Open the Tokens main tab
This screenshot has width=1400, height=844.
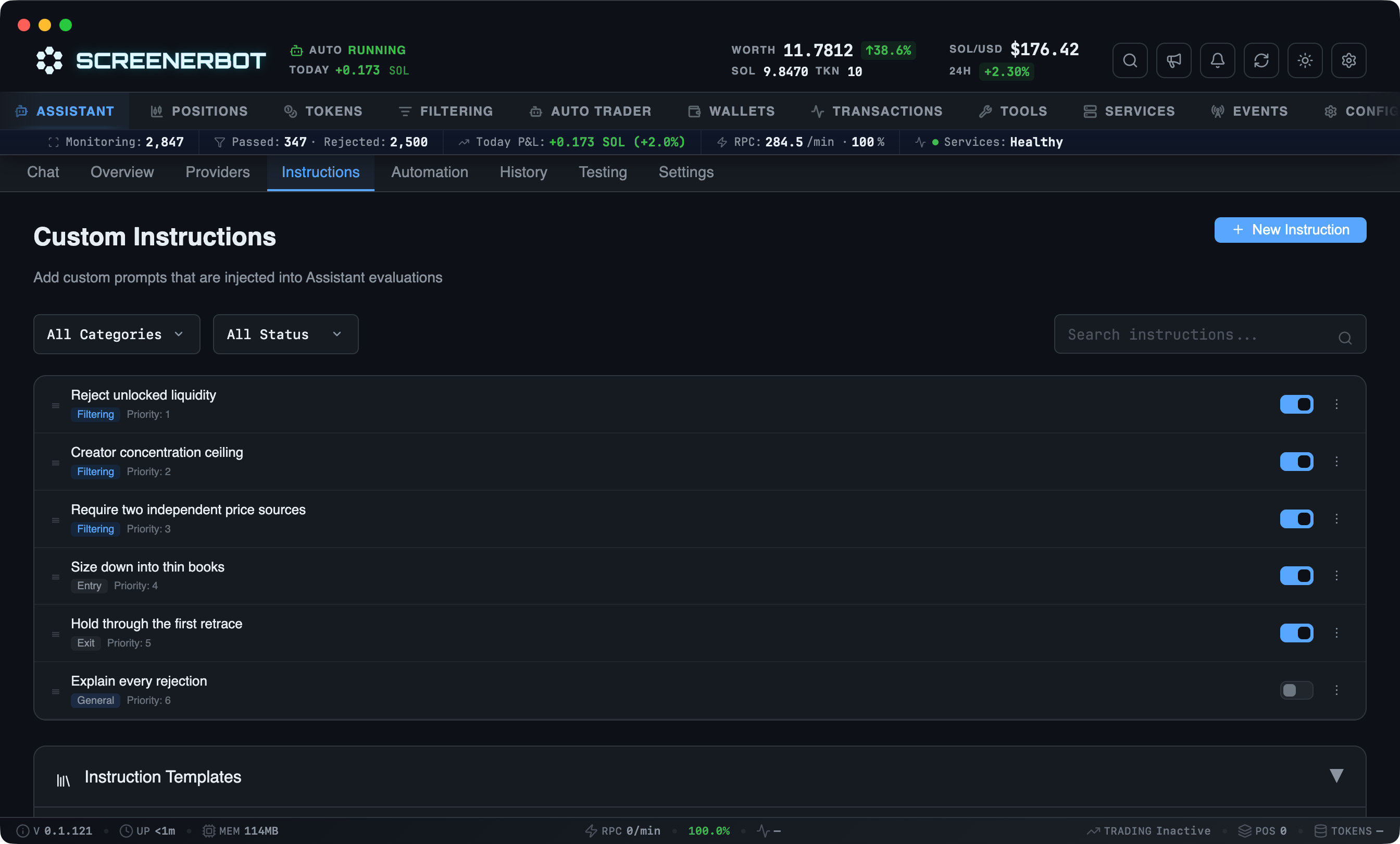click(323, 111)
